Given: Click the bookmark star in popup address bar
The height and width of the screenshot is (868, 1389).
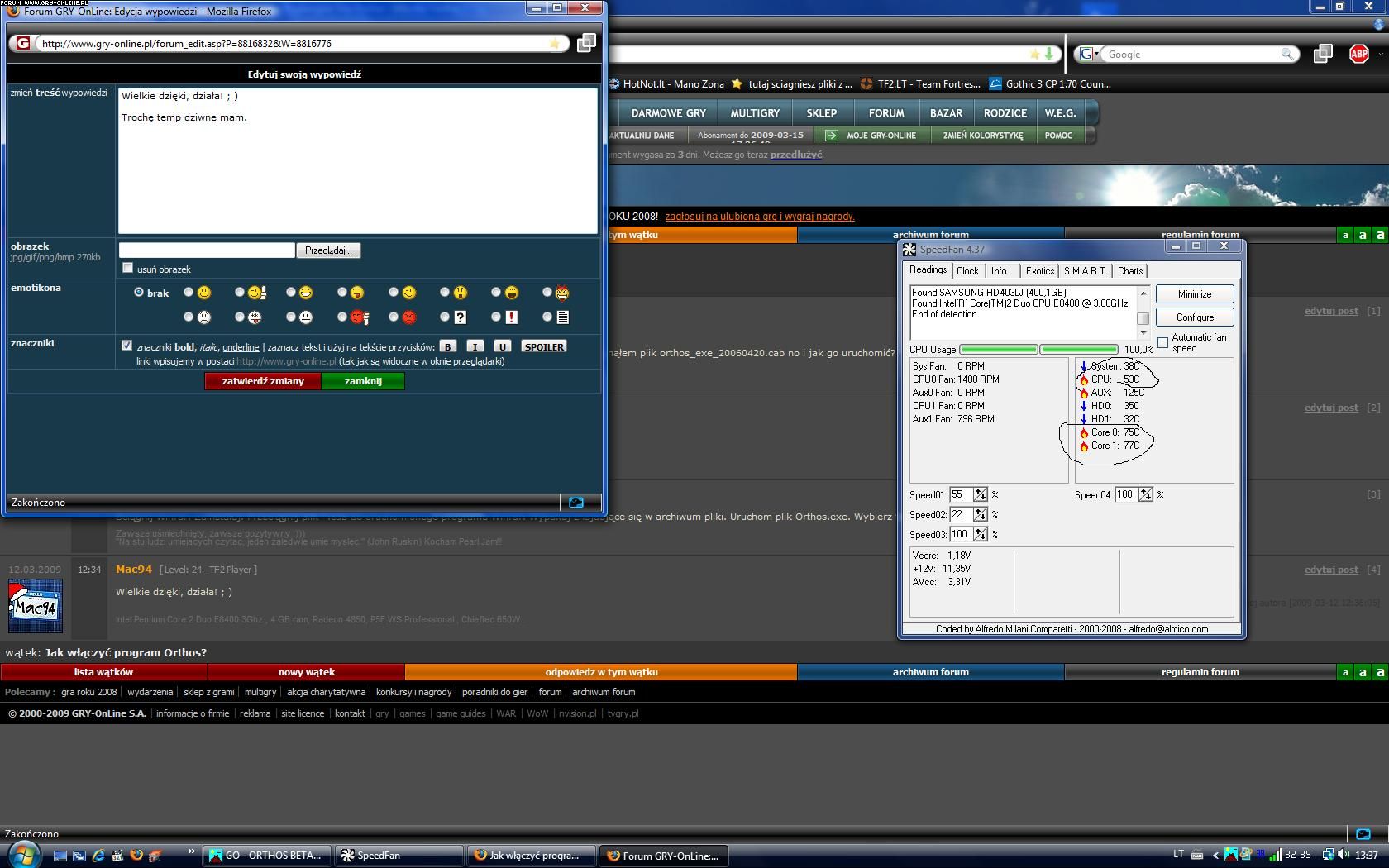Looking at the screenshot, I should pyautogui.click(x=555, y=44).
